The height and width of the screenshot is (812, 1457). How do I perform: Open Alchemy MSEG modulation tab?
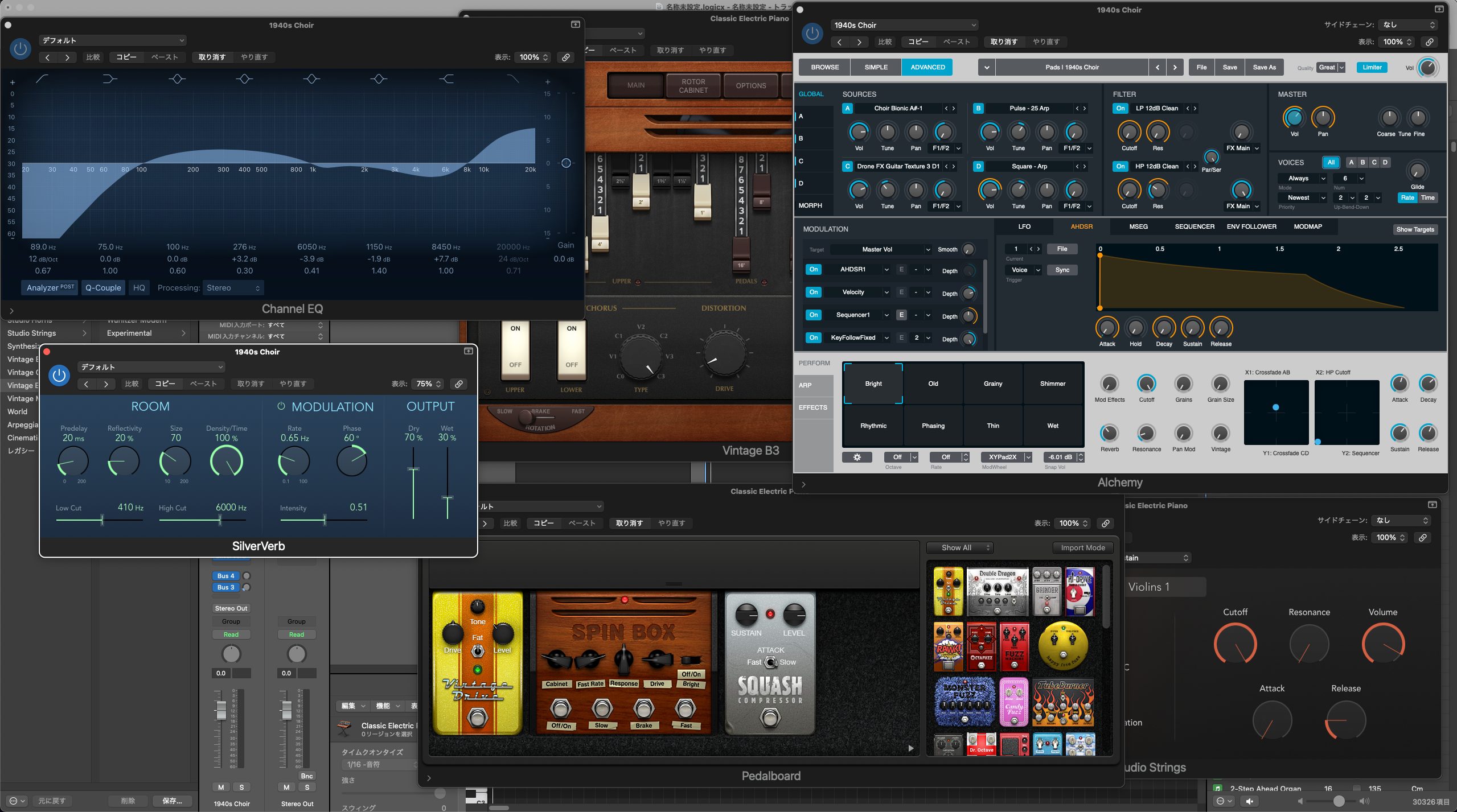(1138, 226)
